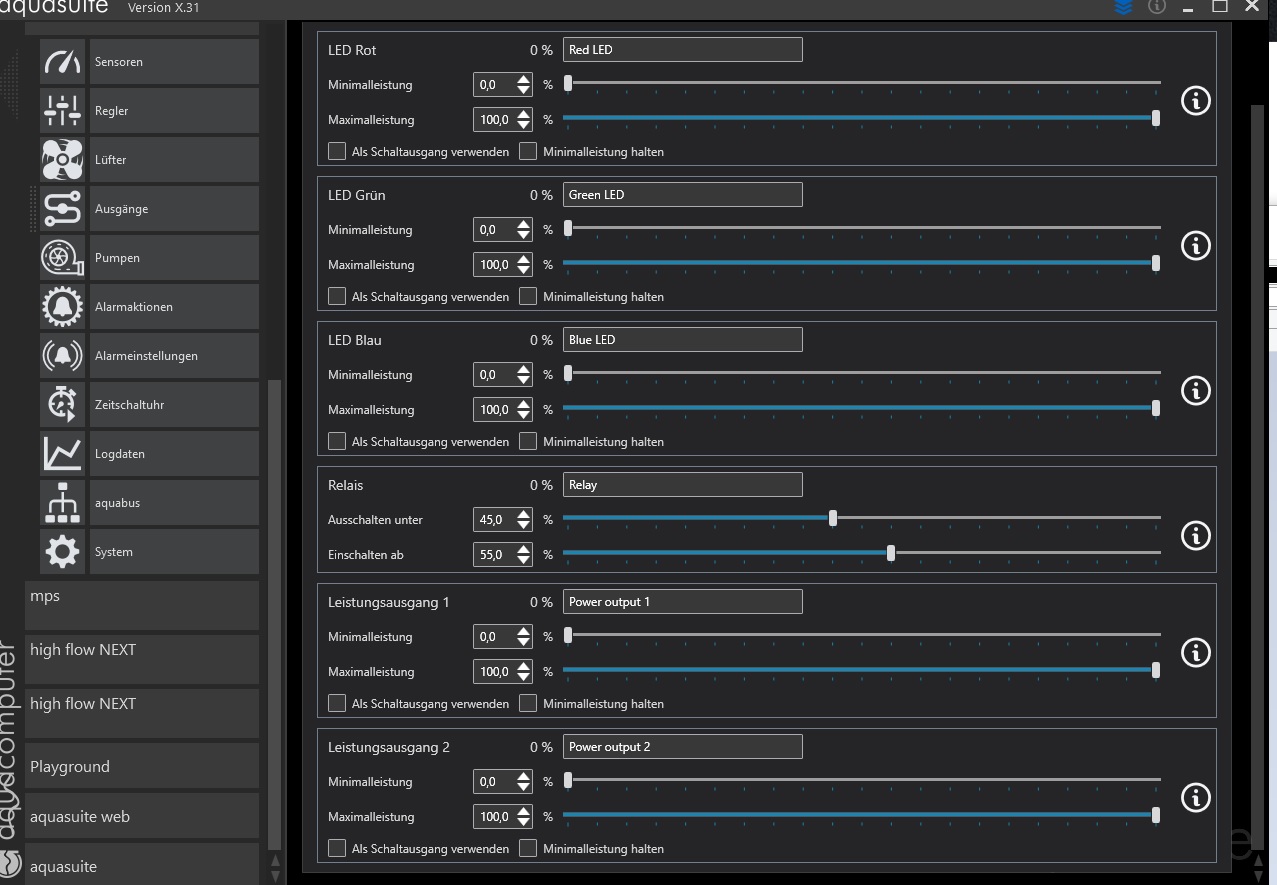Check 'Minimalleistung halten' for LED Grün
This screenshot has width=1277, height=885.
(x=528, y=297)
